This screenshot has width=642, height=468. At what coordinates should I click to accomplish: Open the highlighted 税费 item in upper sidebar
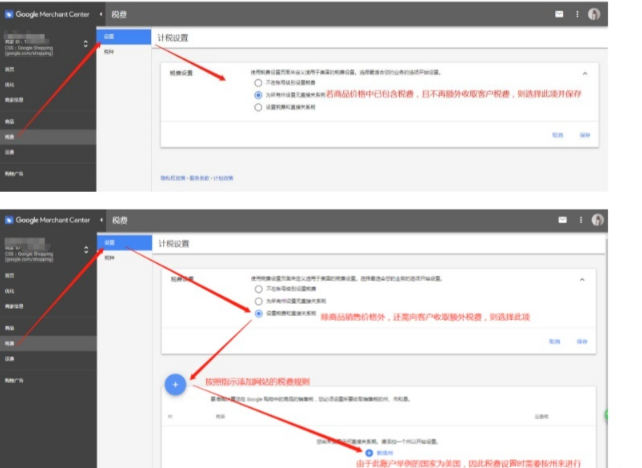click(x=48, y=137)
